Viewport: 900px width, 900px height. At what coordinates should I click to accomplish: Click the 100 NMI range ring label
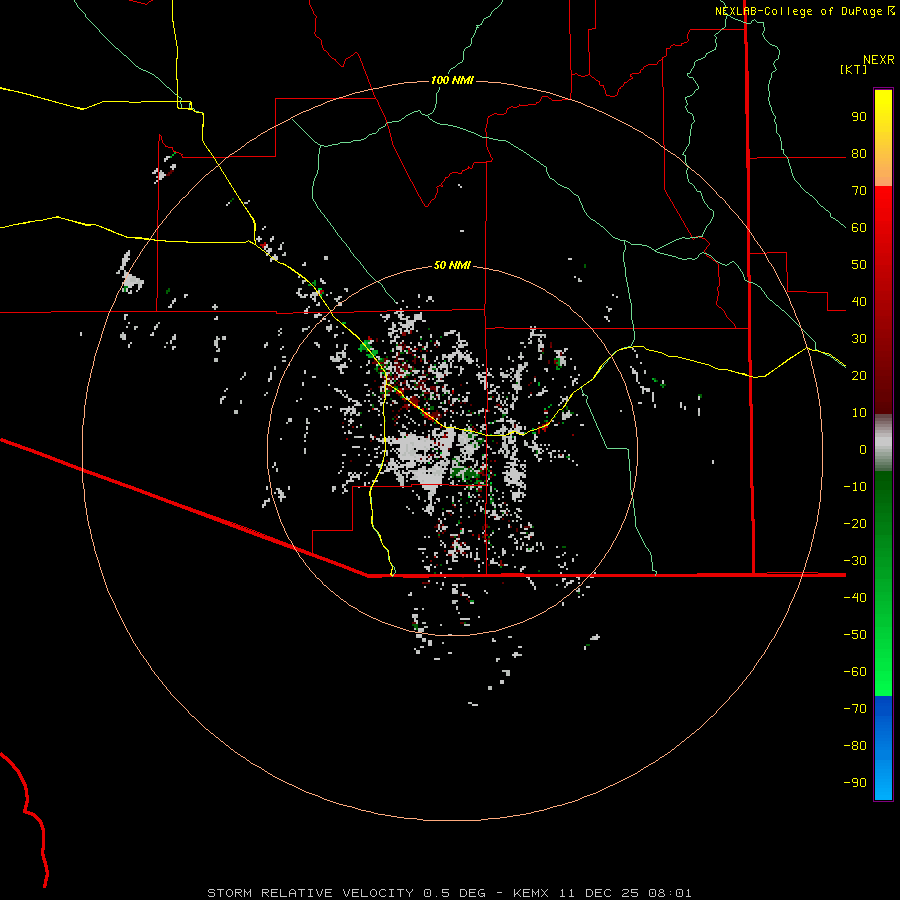pos(452,80)
